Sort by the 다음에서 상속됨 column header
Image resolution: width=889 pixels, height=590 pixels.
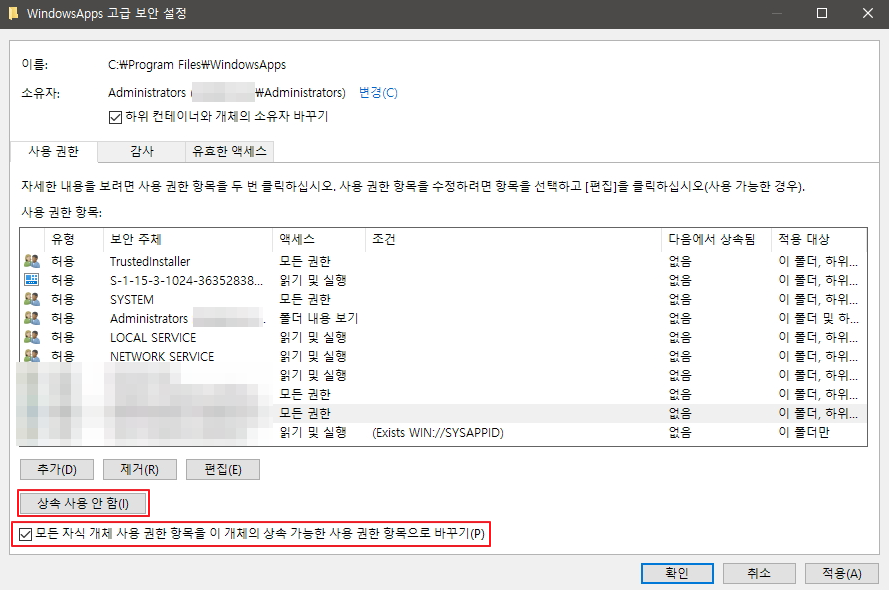click(716, 239)
